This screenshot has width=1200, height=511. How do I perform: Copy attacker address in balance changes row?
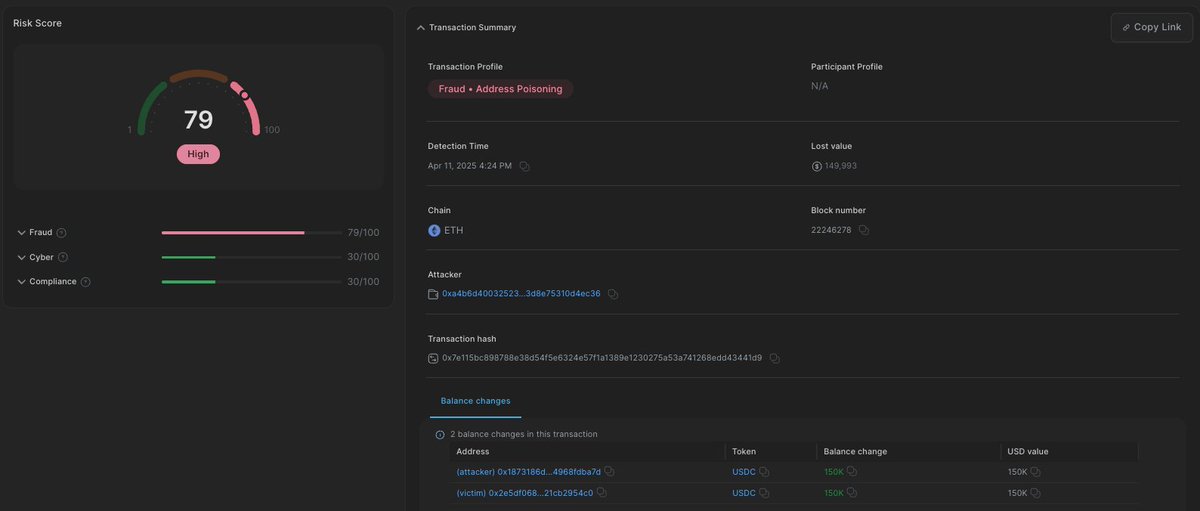(x=610, y=472)
